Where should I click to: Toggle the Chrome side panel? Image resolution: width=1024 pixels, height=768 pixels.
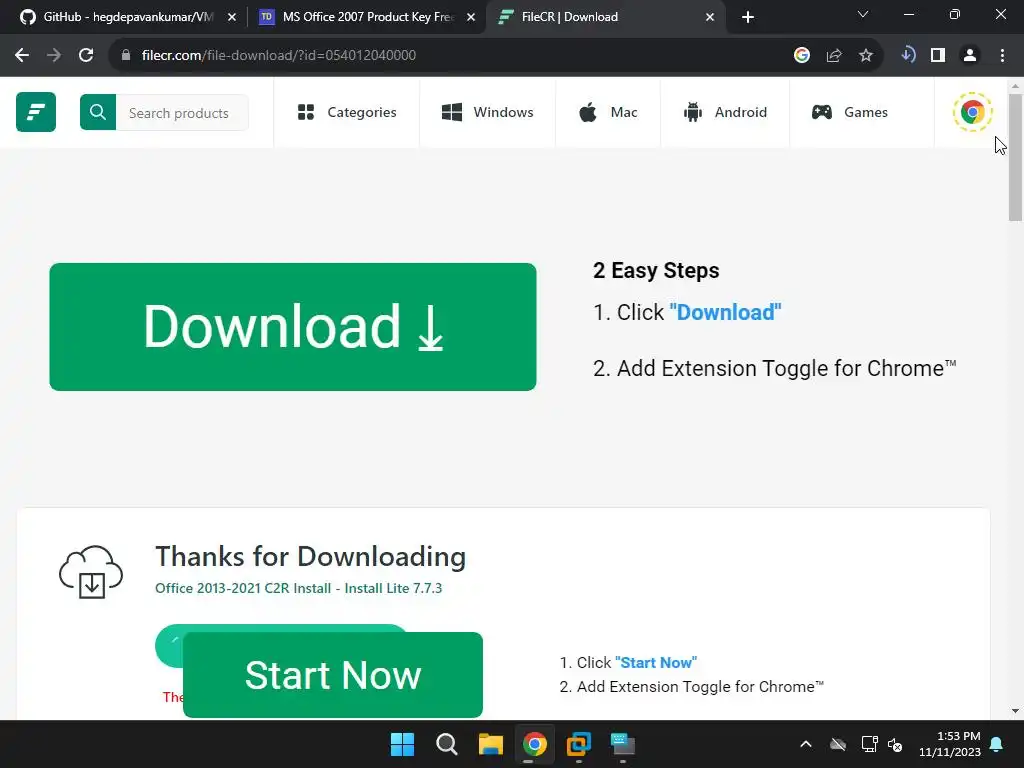click(938, 56)
